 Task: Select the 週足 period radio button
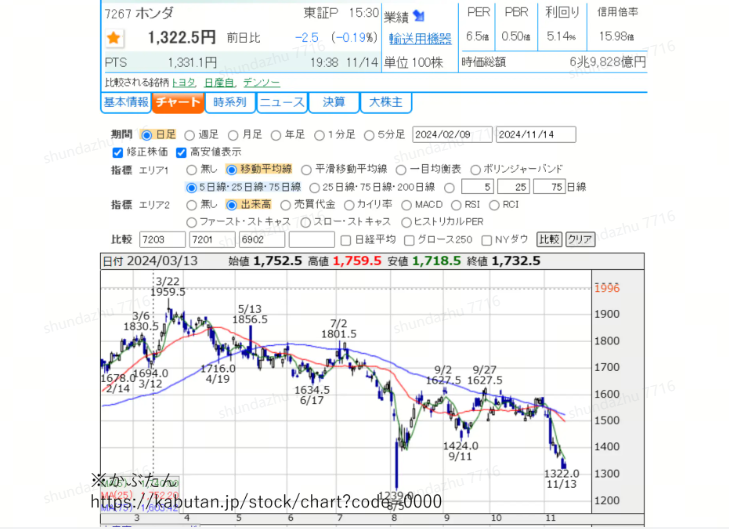tap(189, 135)
